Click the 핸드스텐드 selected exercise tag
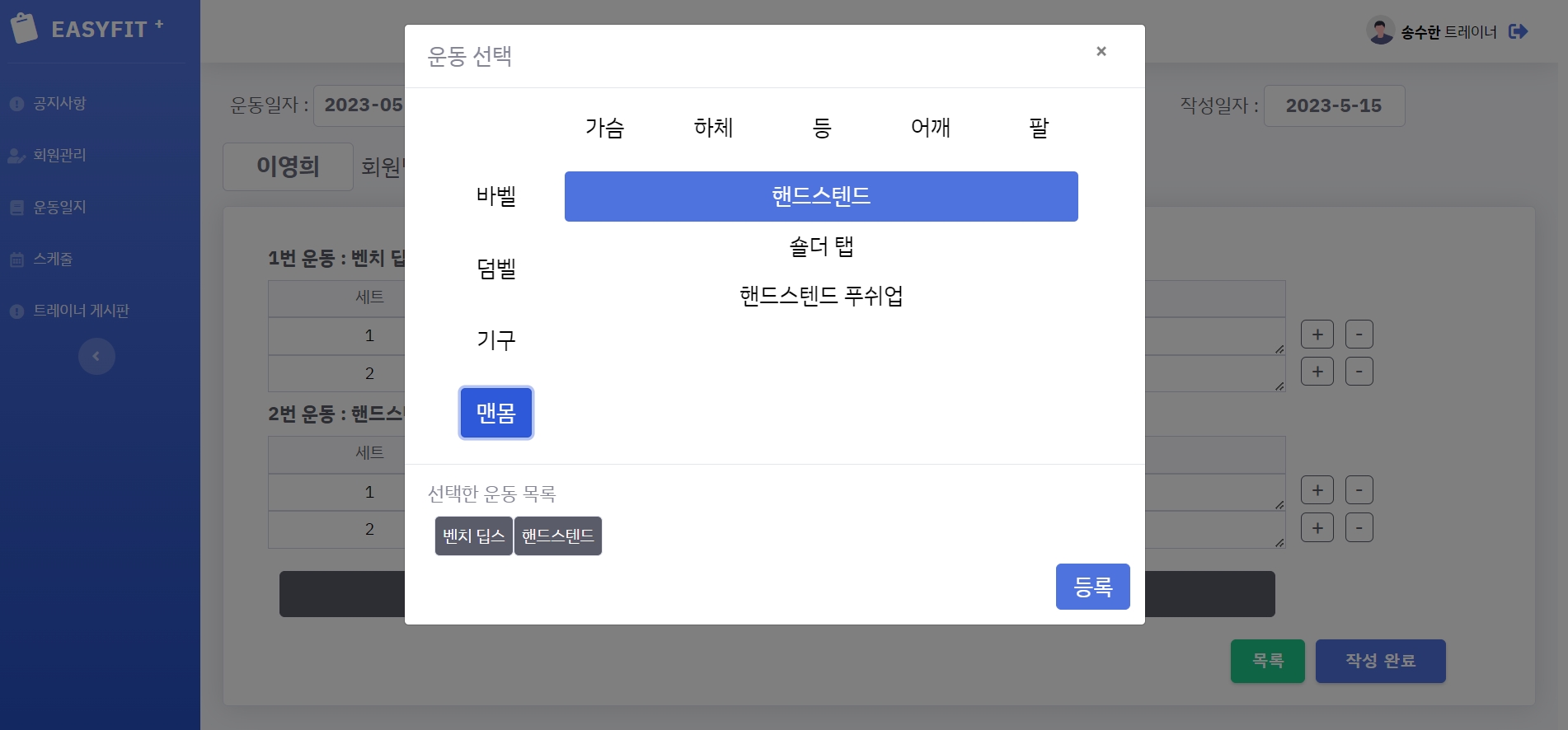This screenshot has width=1568, height=730. coord(558,536)
